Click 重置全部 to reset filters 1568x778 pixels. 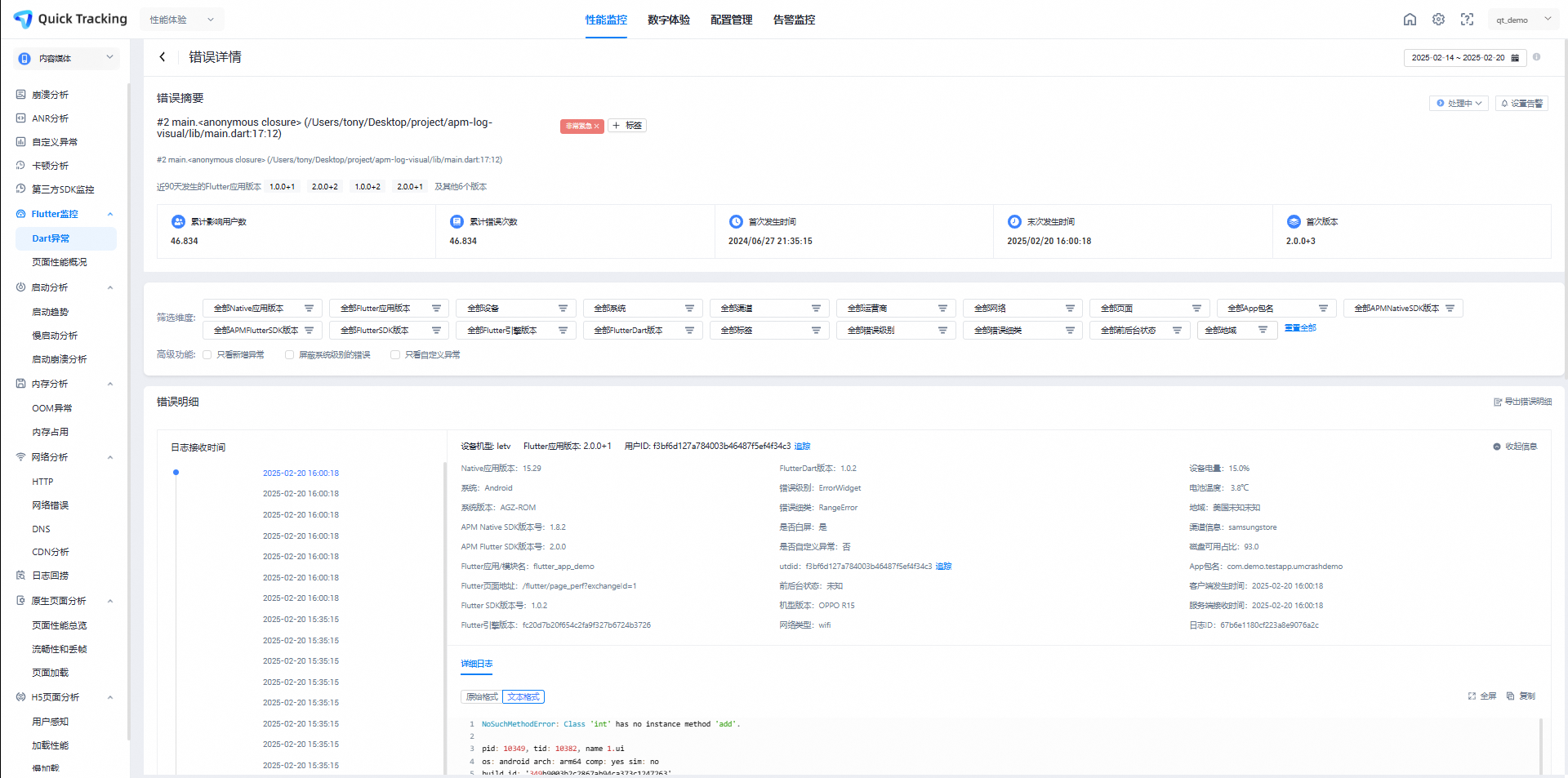point(1300,328)
